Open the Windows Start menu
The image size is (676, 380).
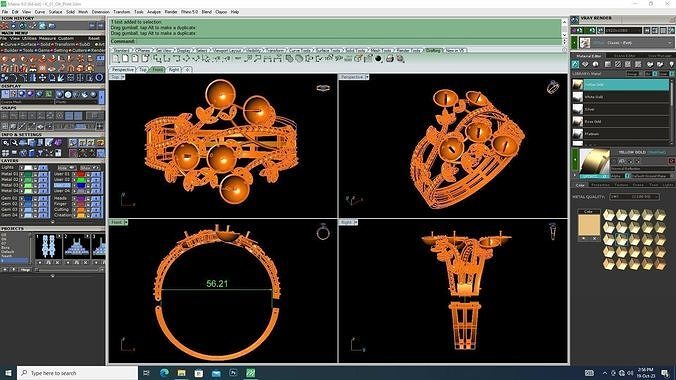coord(8,373)
